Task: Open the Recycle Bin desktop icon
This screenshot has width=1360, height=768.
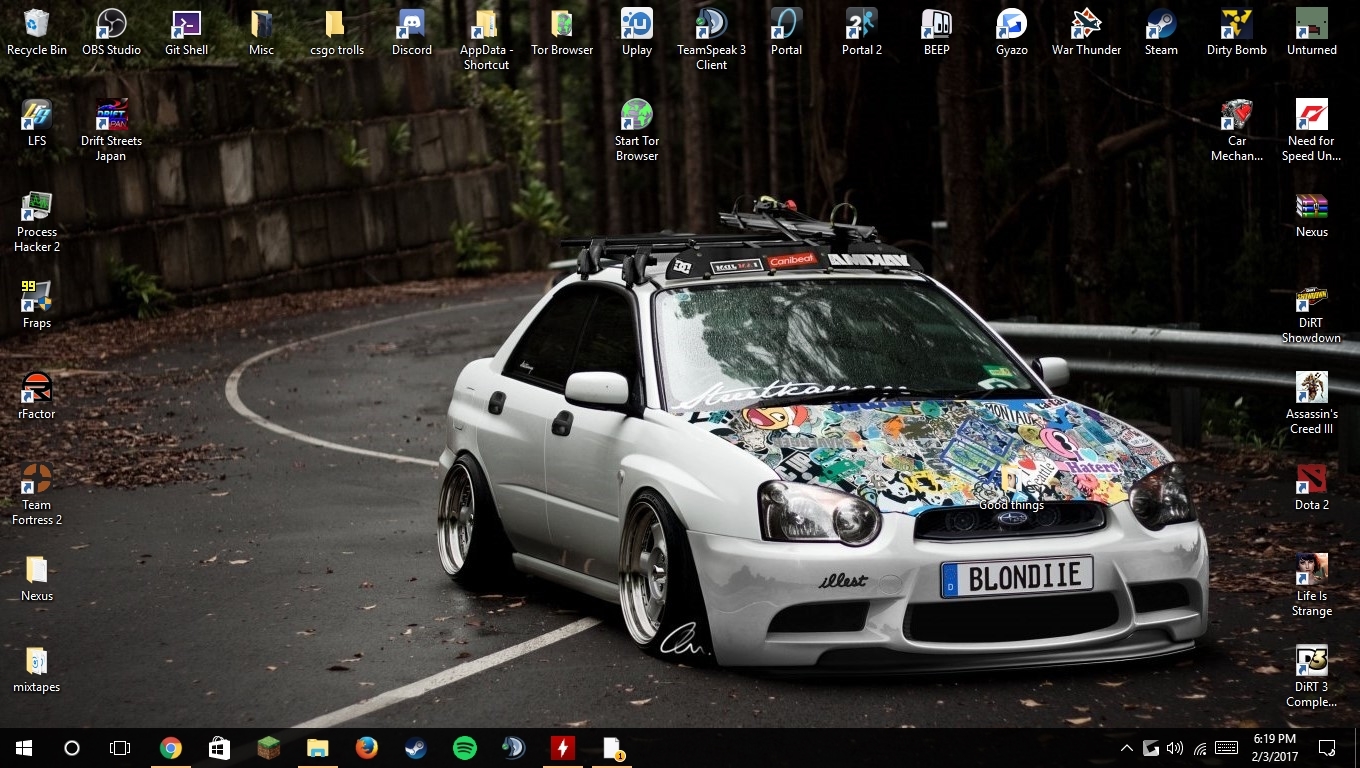Action: tap(37, 31)
